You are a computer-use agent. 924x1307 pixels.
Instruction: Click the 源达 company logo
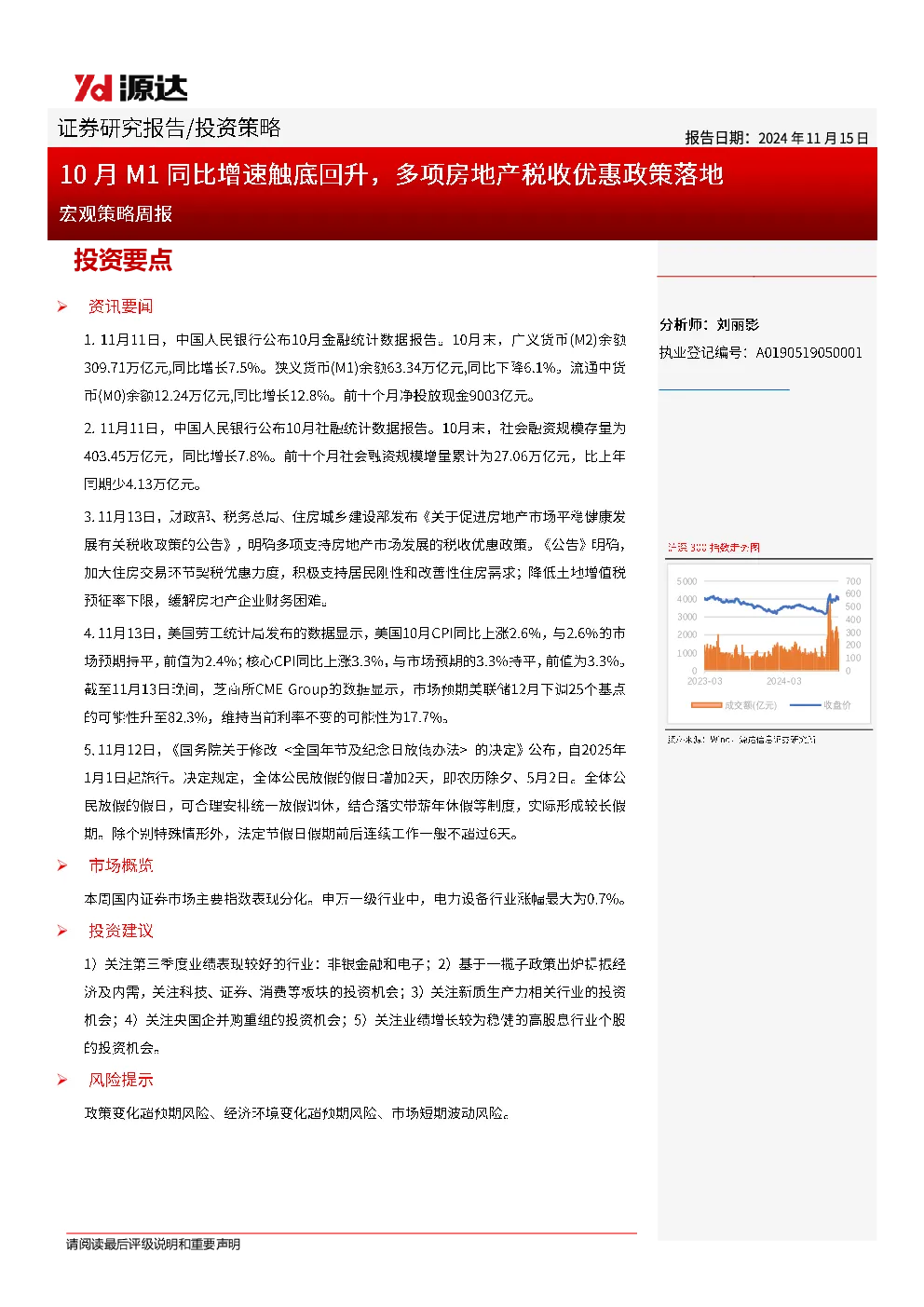130,88
